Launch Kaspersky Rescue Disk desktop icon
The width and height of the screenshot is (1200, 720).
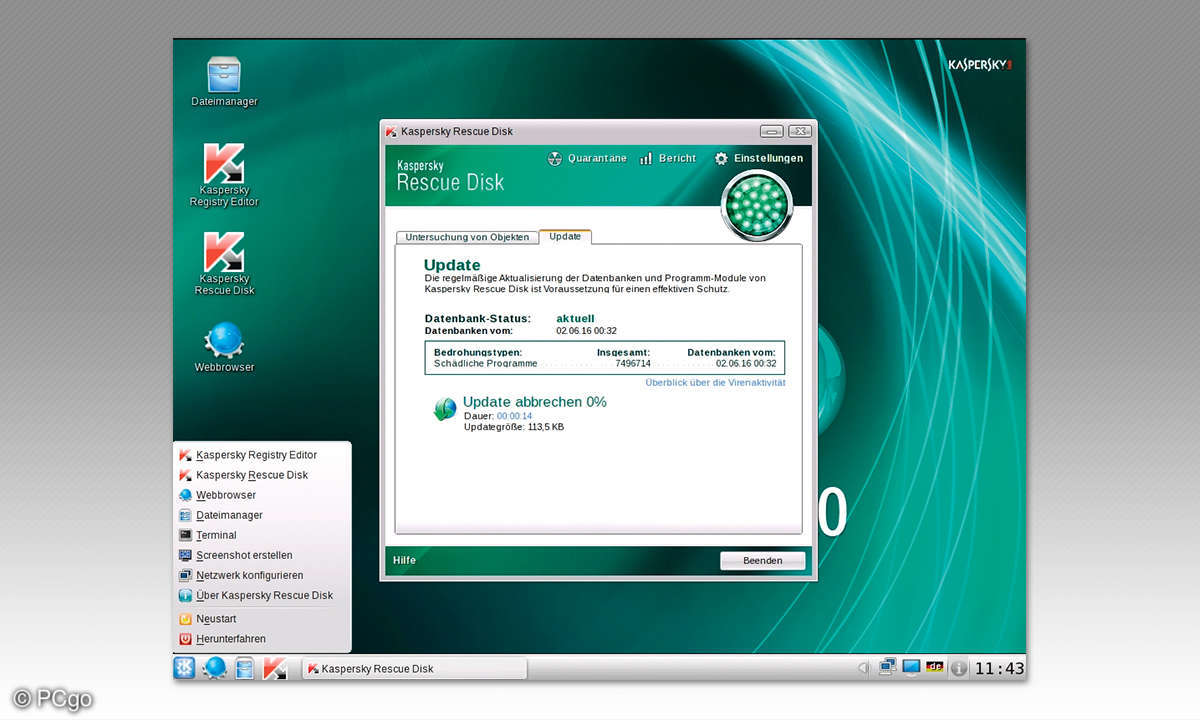point(224,263)
